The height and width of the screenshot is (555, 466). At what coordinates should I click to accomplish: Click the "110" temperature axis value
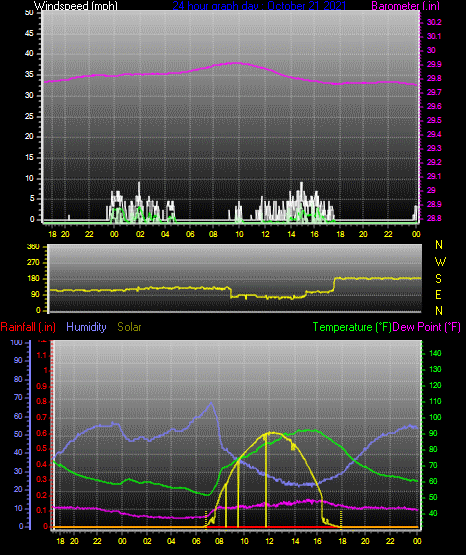(435, 401)
